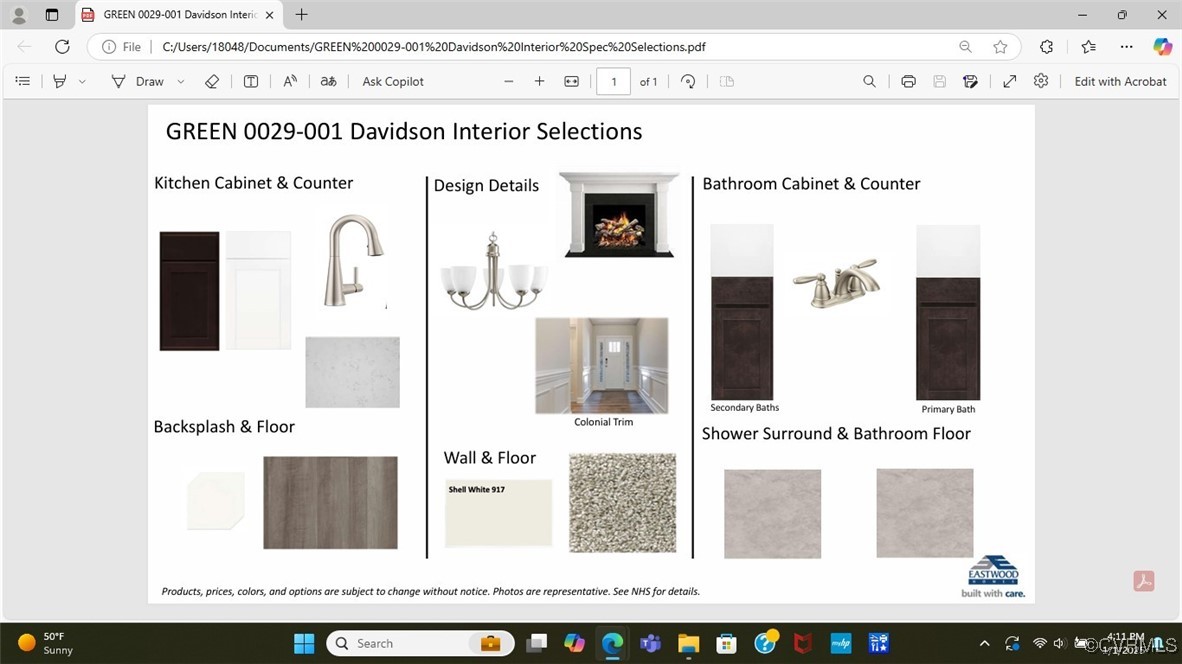1182x664 pixels.
Task: Click the Add text box icon
Action: pyautogui.click(x=251, y=81)
